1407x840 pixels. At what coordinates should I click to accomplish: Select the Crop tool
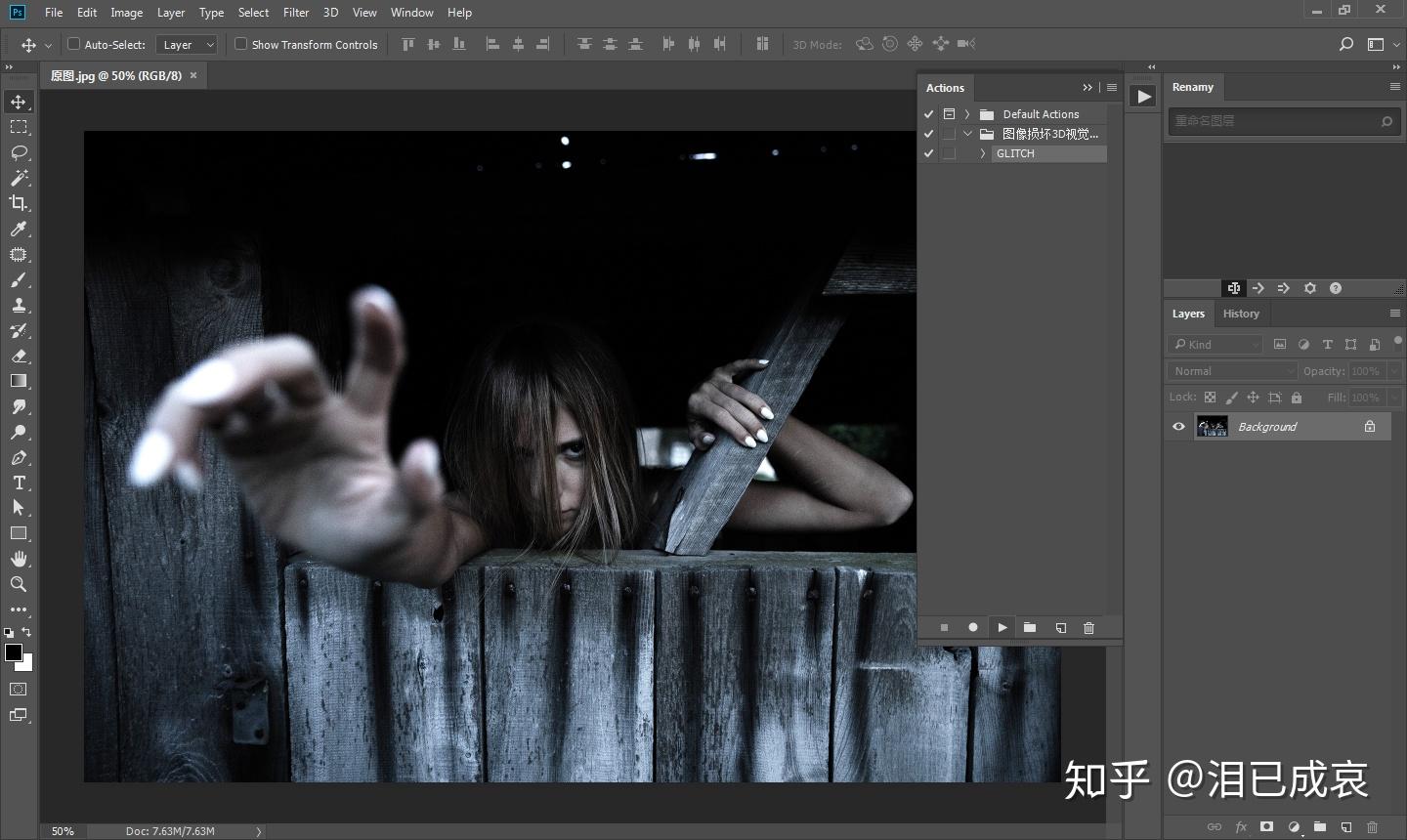coord(19,203)
